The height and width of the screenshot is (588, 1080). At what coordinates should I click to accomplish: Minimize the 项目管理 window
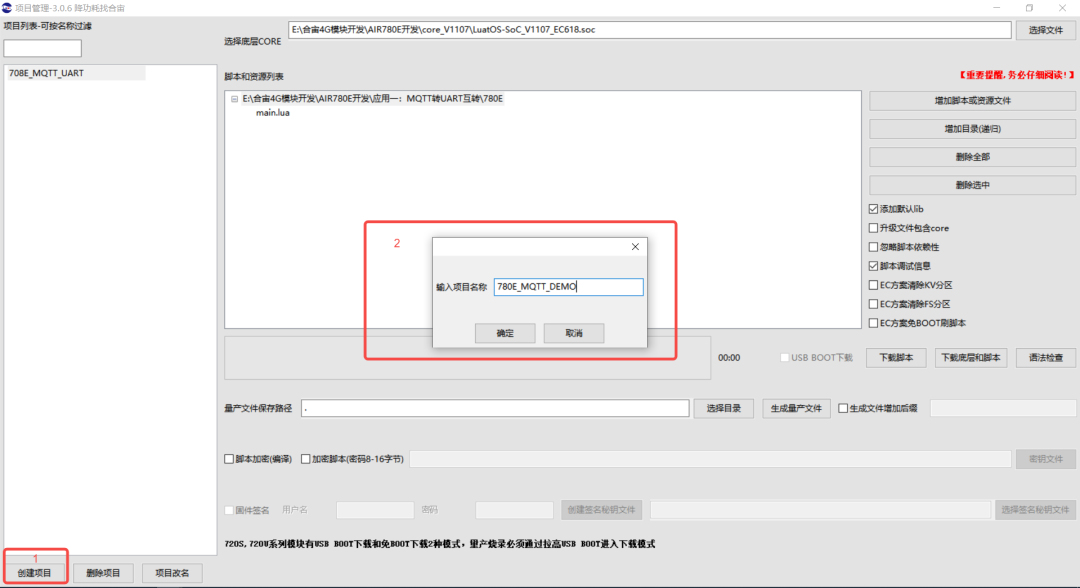click(997, 8)
